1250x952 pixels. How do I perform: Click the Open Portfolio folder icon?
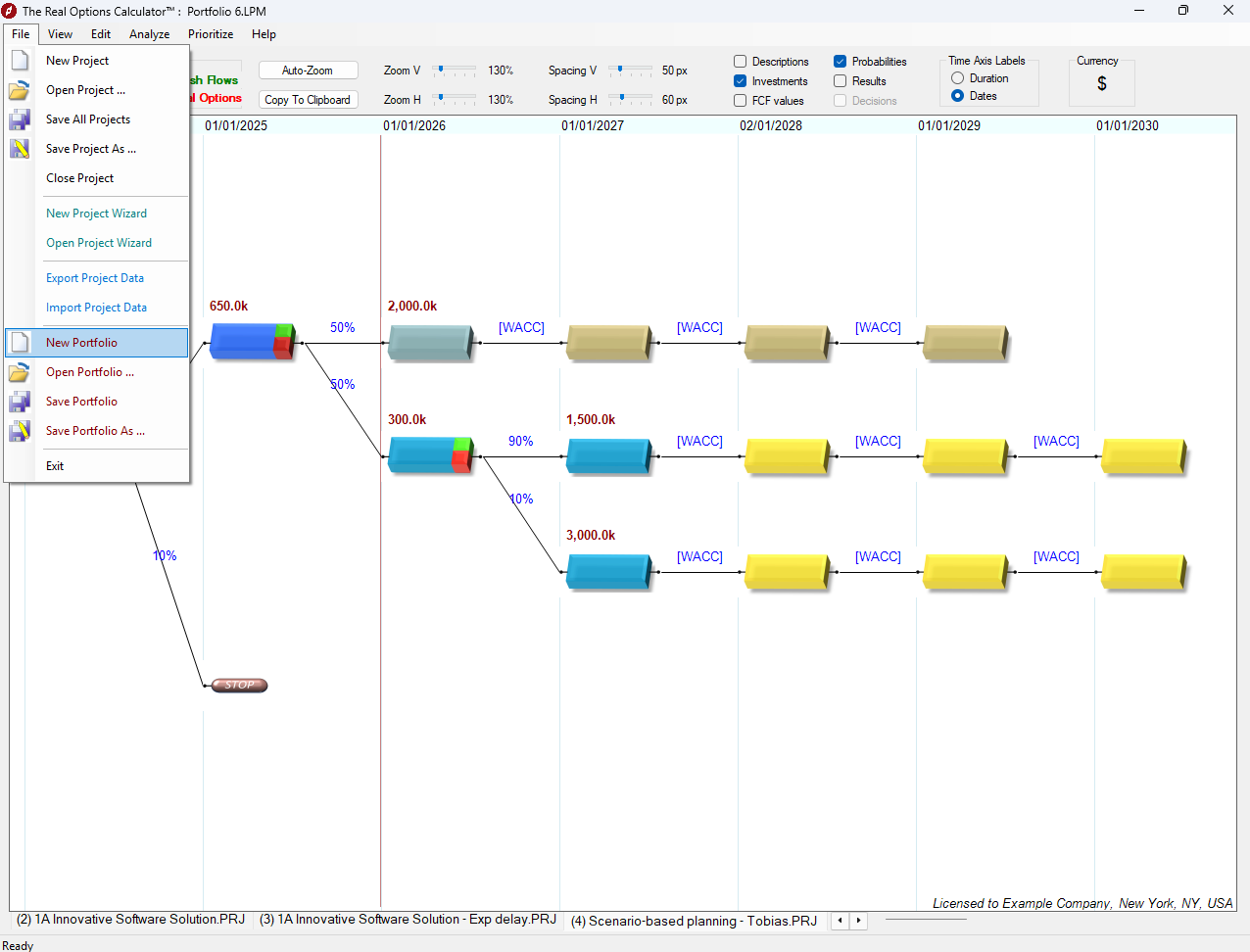point(20,372)
